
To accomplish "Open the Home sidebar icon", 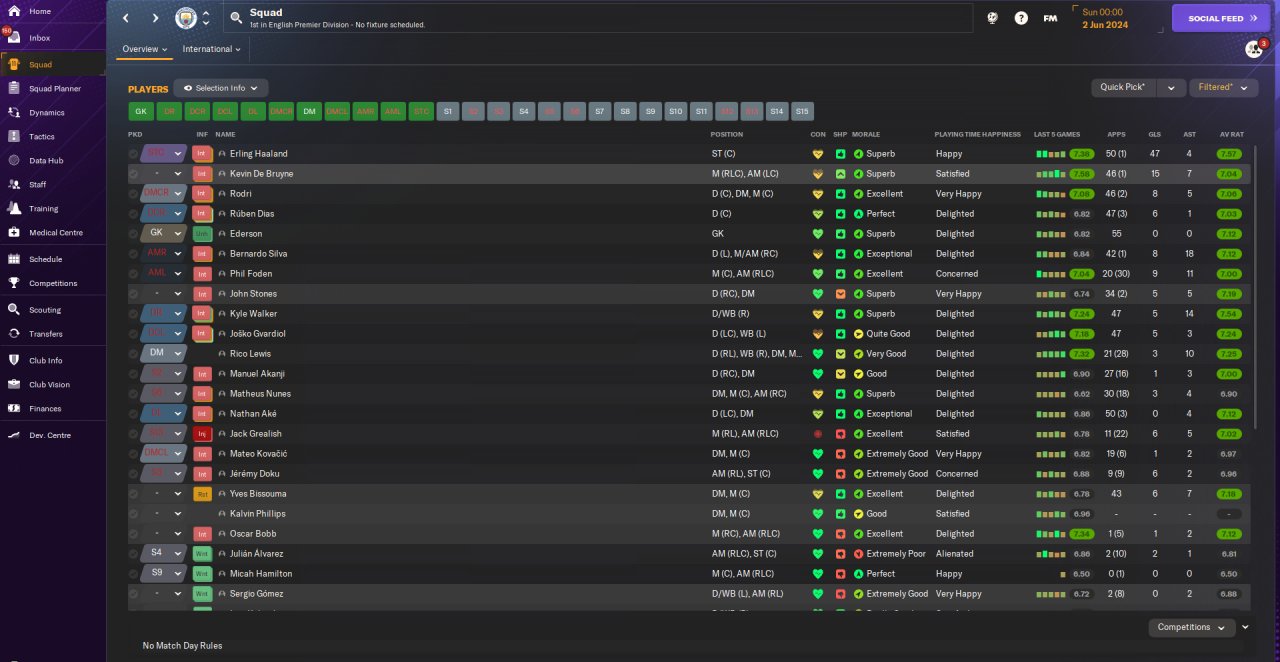I will coord(14,11).
